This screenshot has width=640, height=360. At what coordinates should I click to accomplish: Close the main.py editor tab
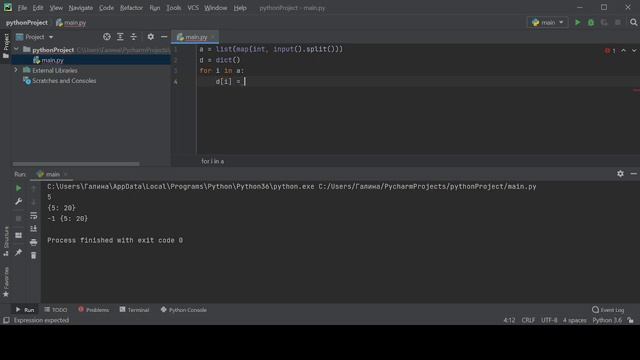pos(213,37)
